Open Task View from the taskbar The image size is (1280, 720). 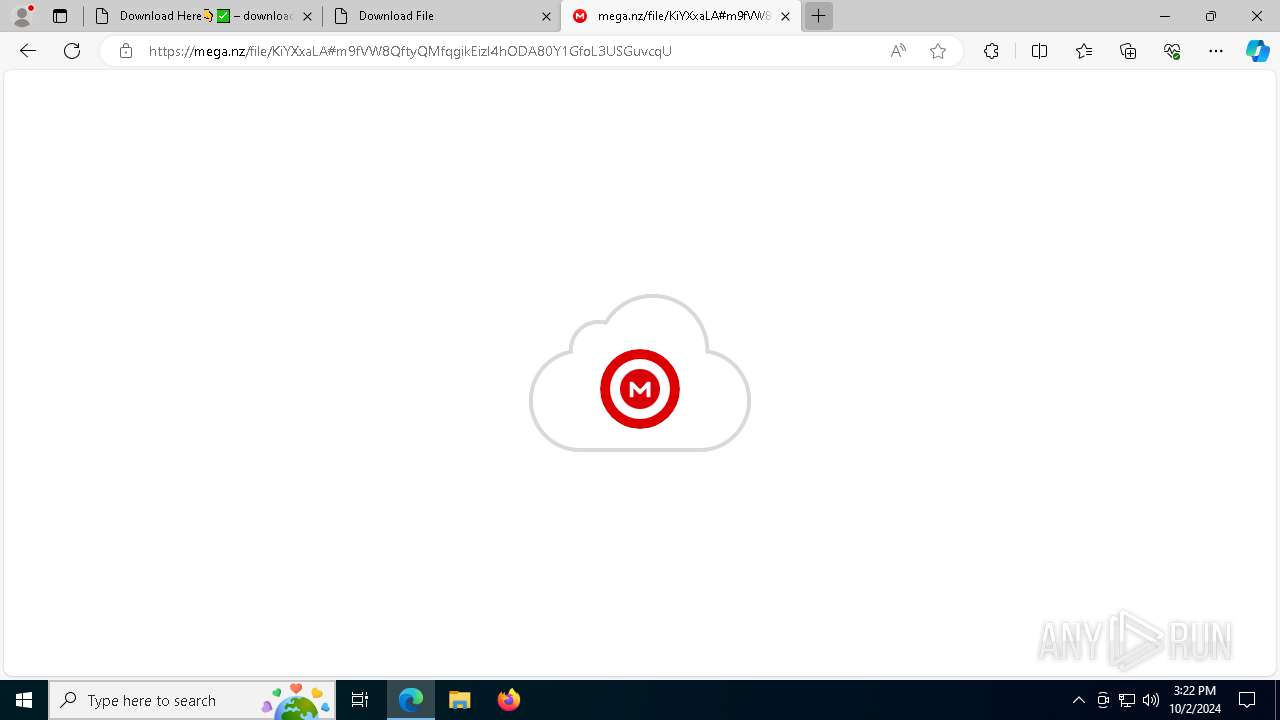tap(360, 700)
